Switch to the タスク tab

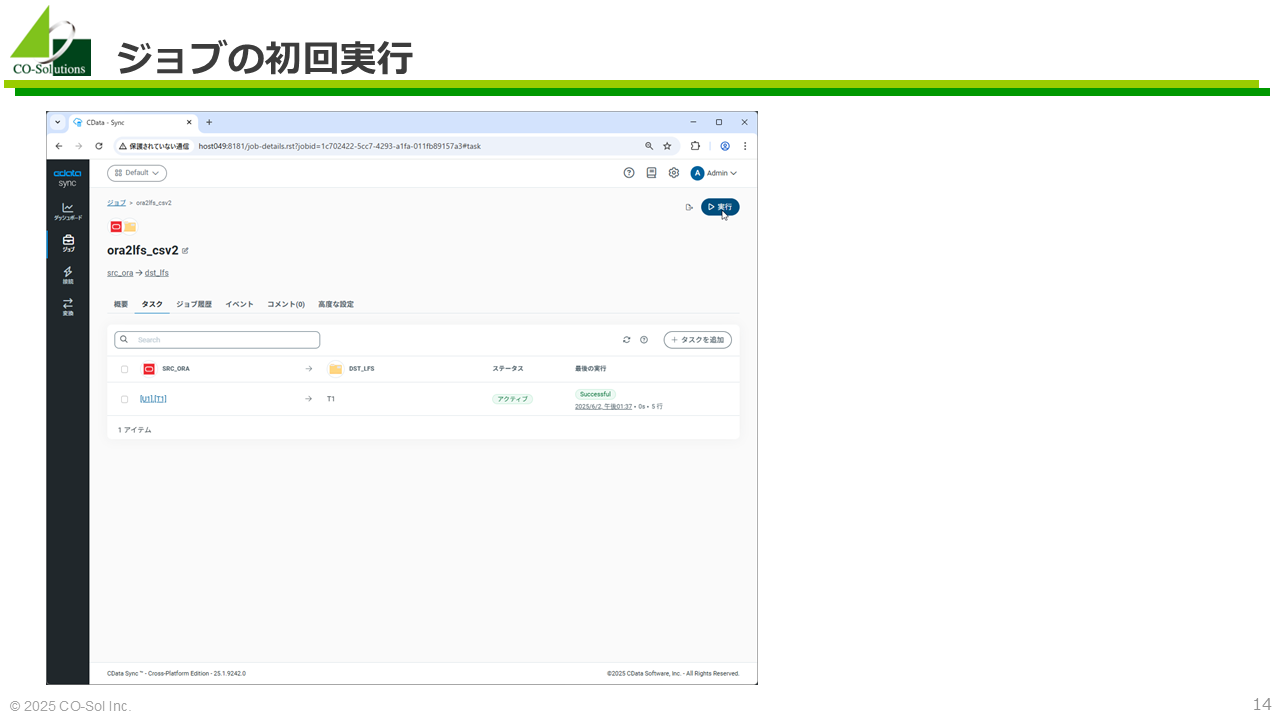152,304
